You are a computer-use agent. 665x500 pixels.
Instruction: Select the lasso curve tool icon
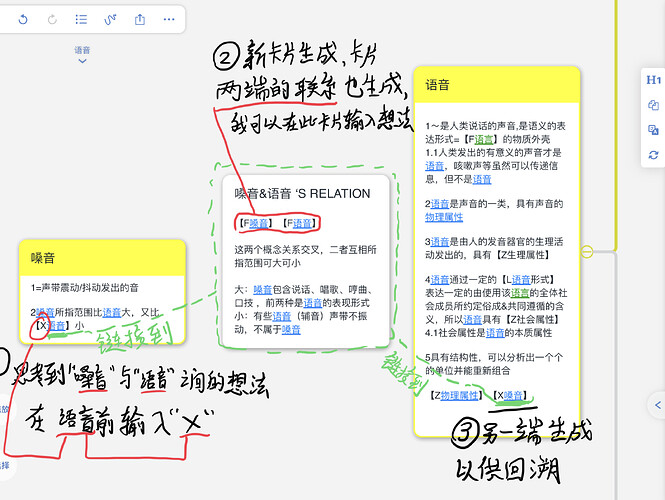tap(110, 20)
